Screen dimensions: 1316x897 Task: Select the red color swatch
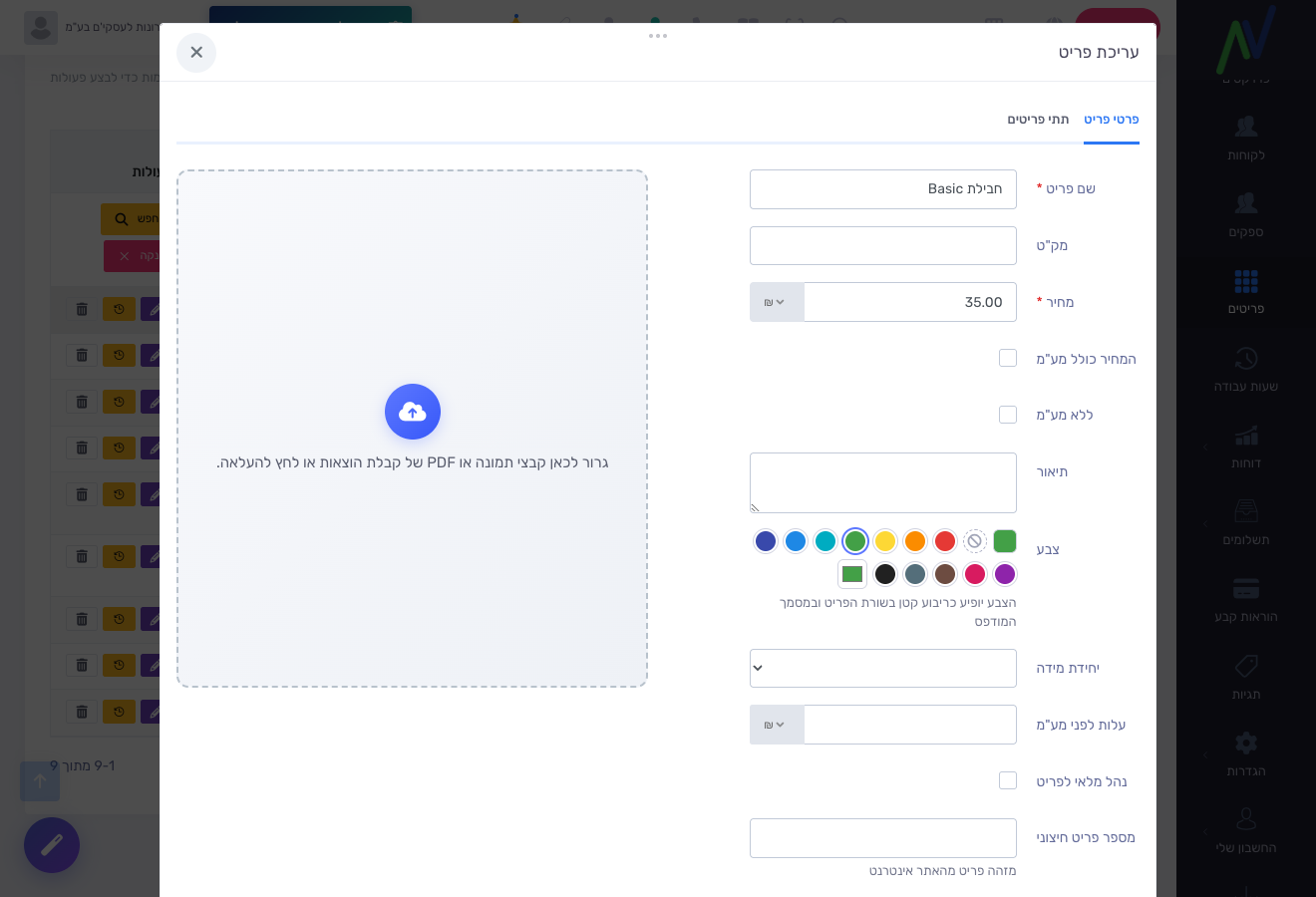[x=945, y=541]
